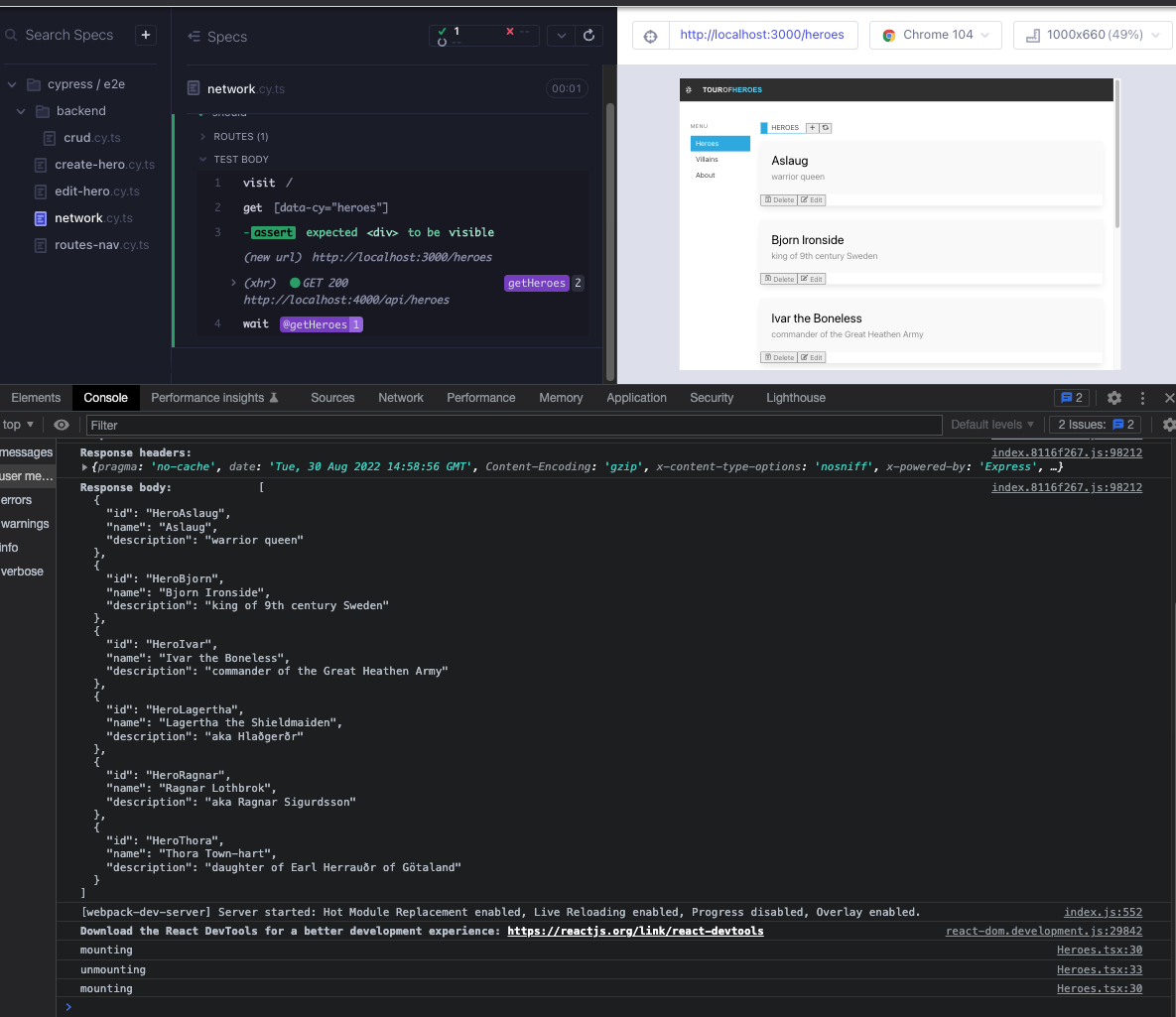Screen dimensions: 1176x1017
Task: Switch to the Elements tab
Action: click(x=36, y=398)
